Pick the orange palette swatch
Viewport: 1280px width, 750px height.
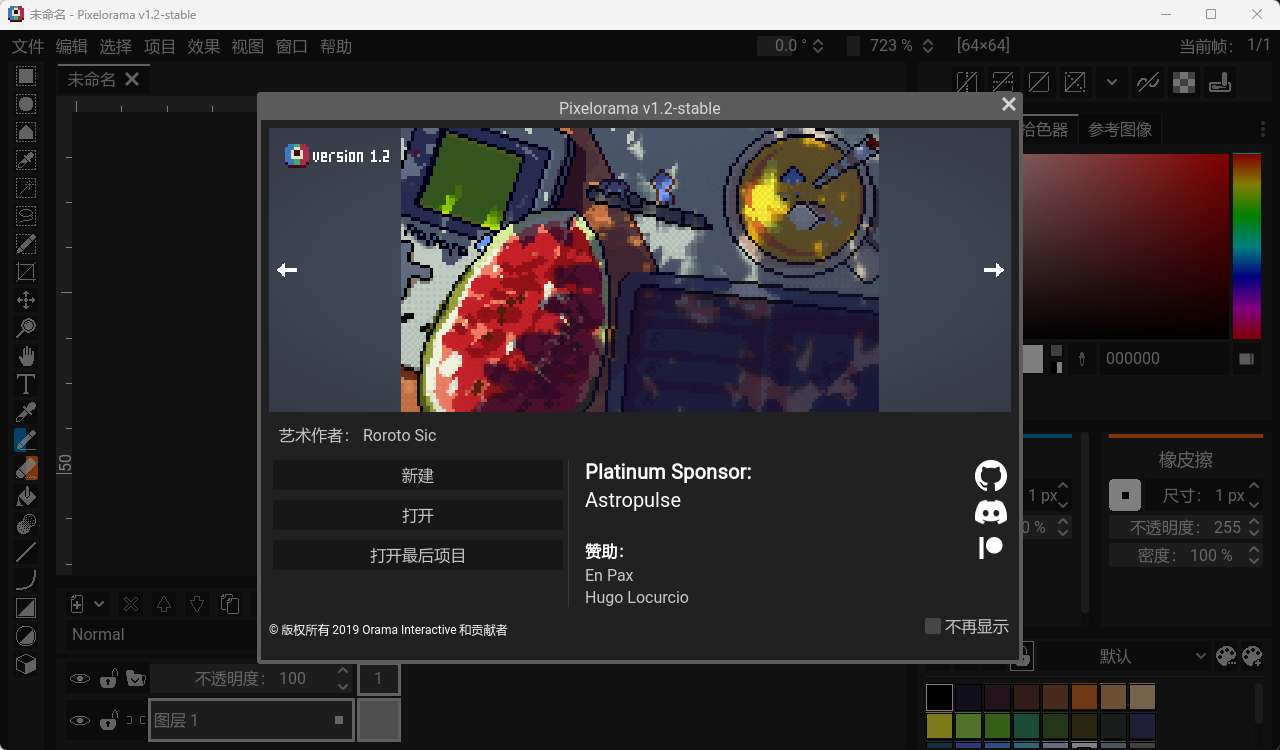tap(1084, 697)
